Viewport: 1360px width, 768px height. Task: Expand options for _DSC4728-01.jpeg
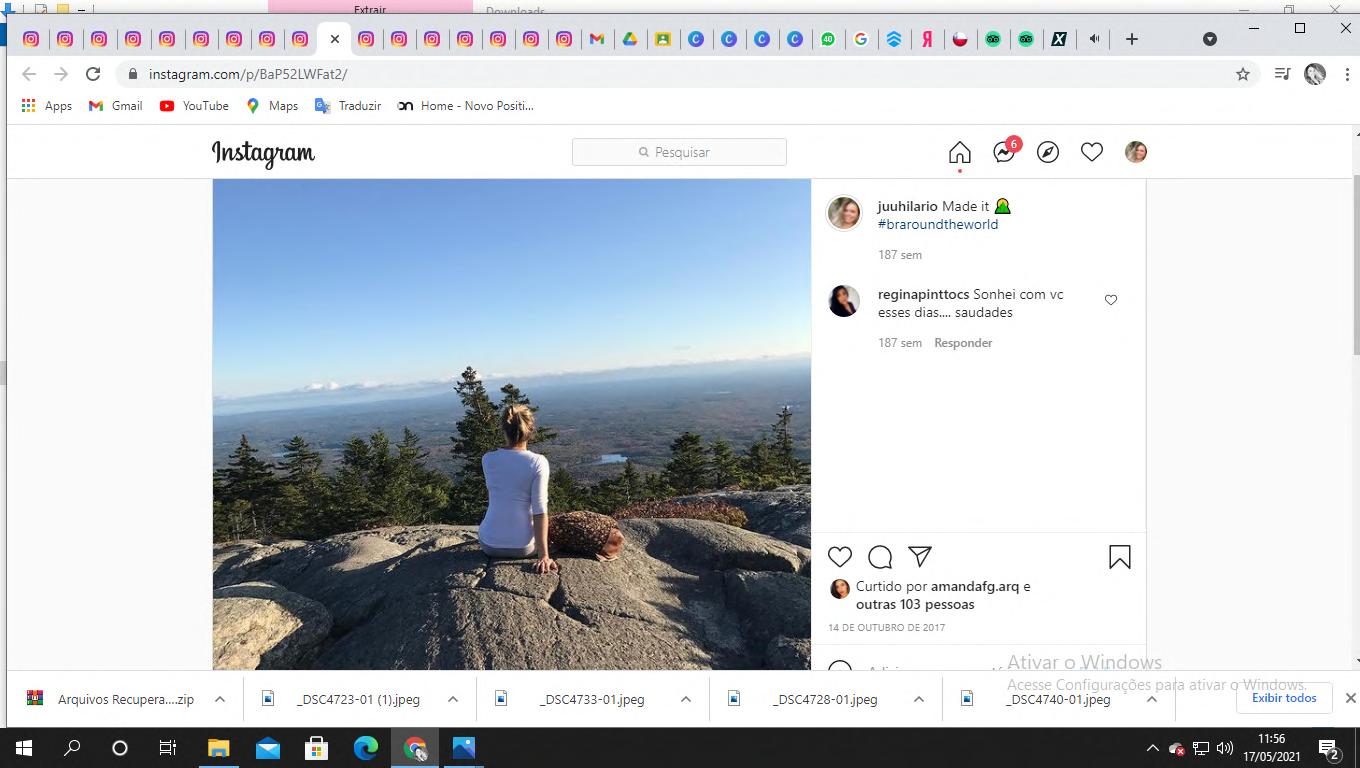pyautogui.click(x=919, y=699)
